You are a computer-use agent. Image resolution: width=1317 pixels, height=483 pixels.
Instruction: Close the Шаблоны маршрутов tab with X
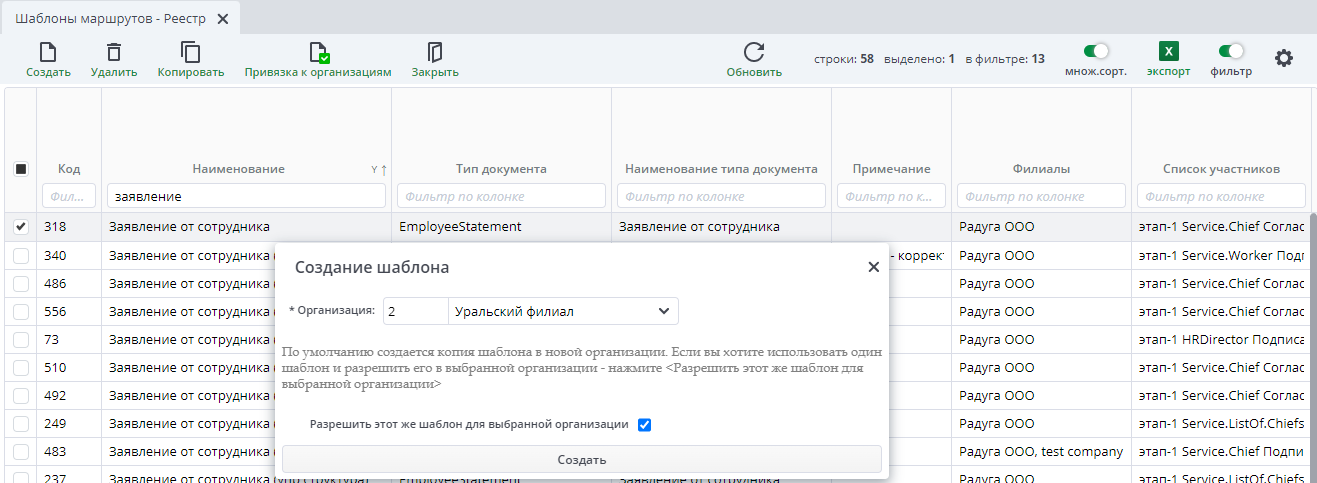(x=222, y=19)
